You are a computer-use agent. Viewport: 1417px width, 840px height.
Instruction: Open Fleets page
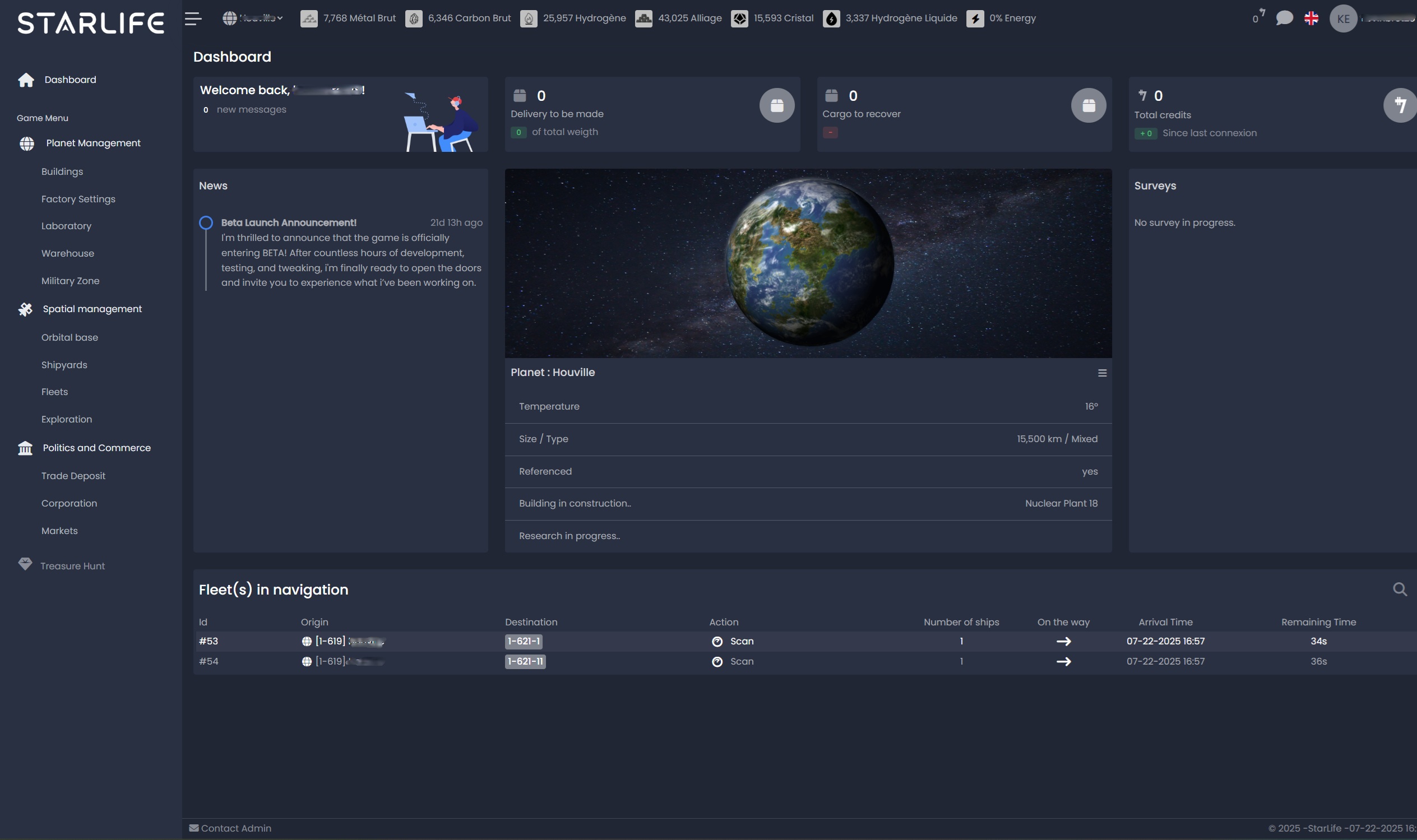tap(54, 392)
